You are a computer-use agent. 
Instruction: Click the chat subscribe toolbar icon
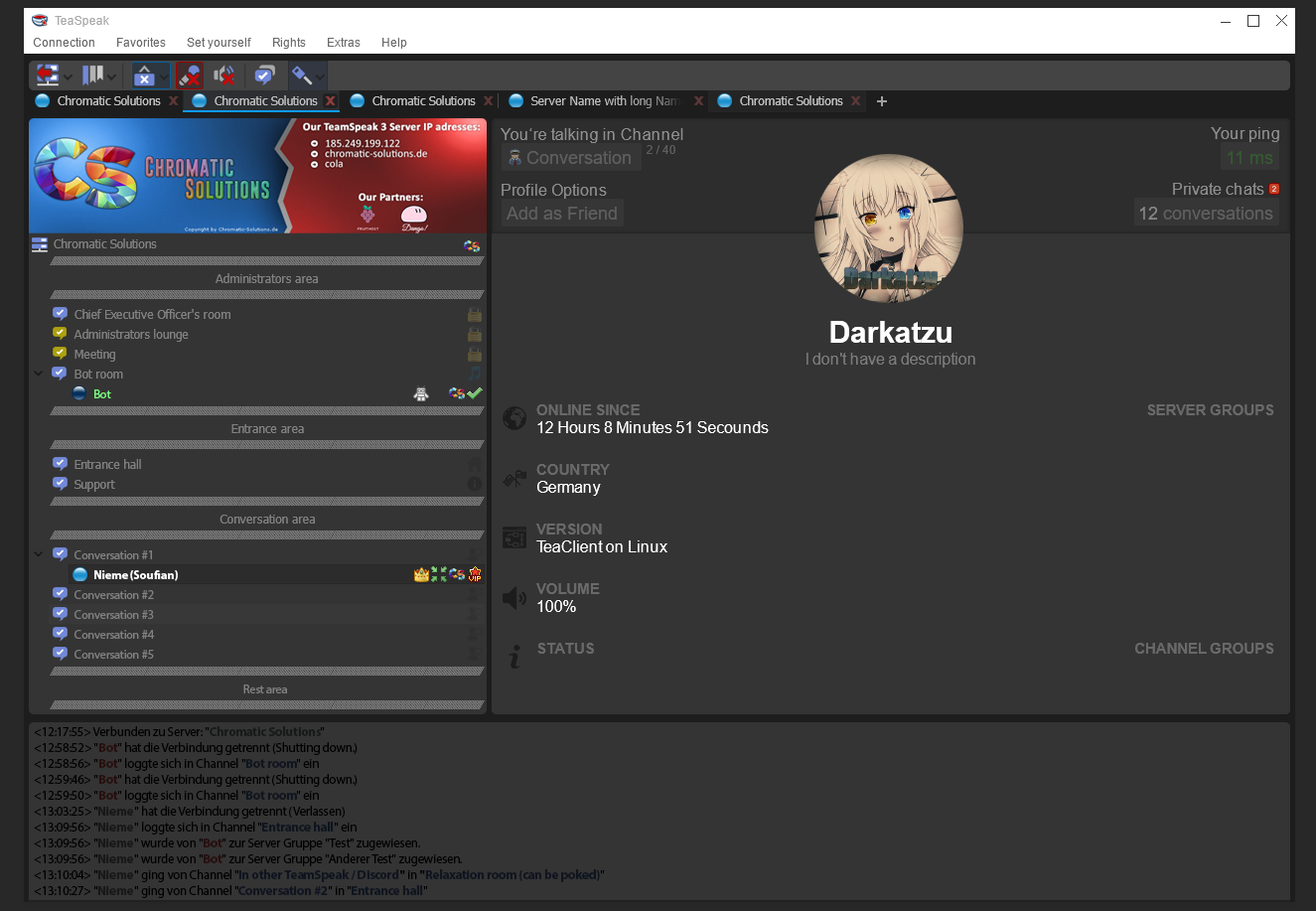(x=264, y=76)
